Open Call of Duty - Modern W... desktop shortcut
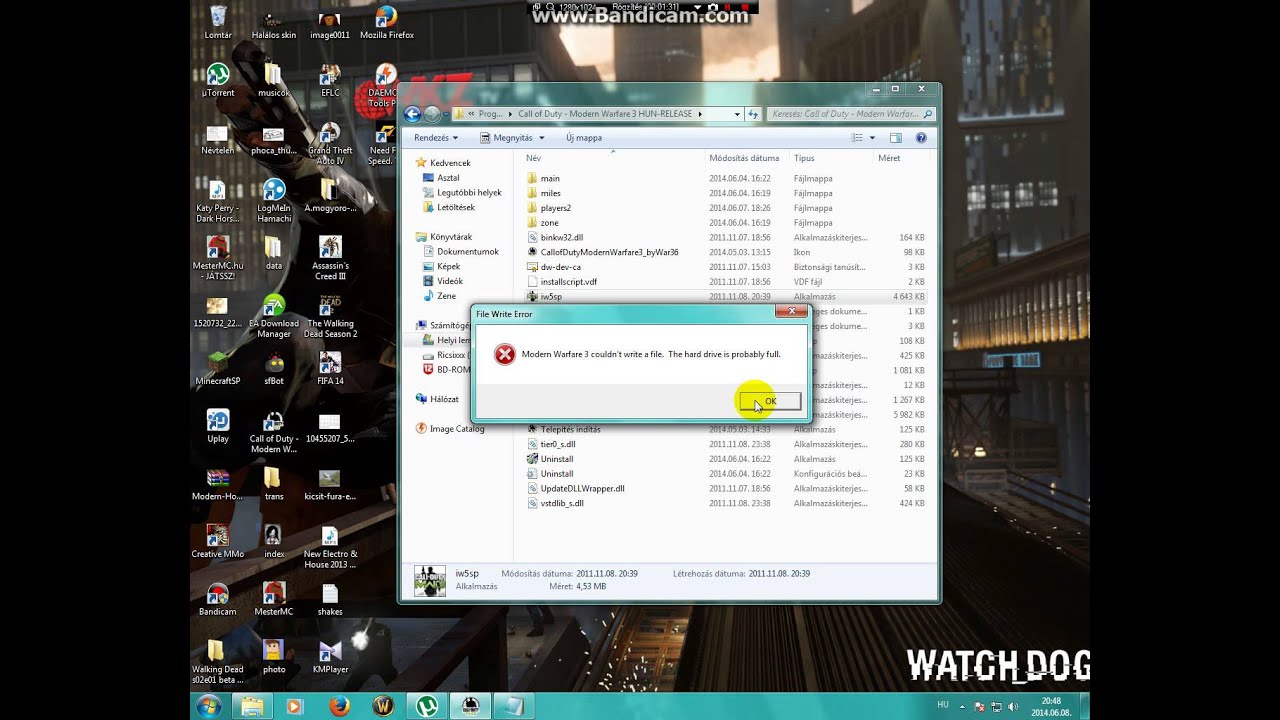 [273, 432]
